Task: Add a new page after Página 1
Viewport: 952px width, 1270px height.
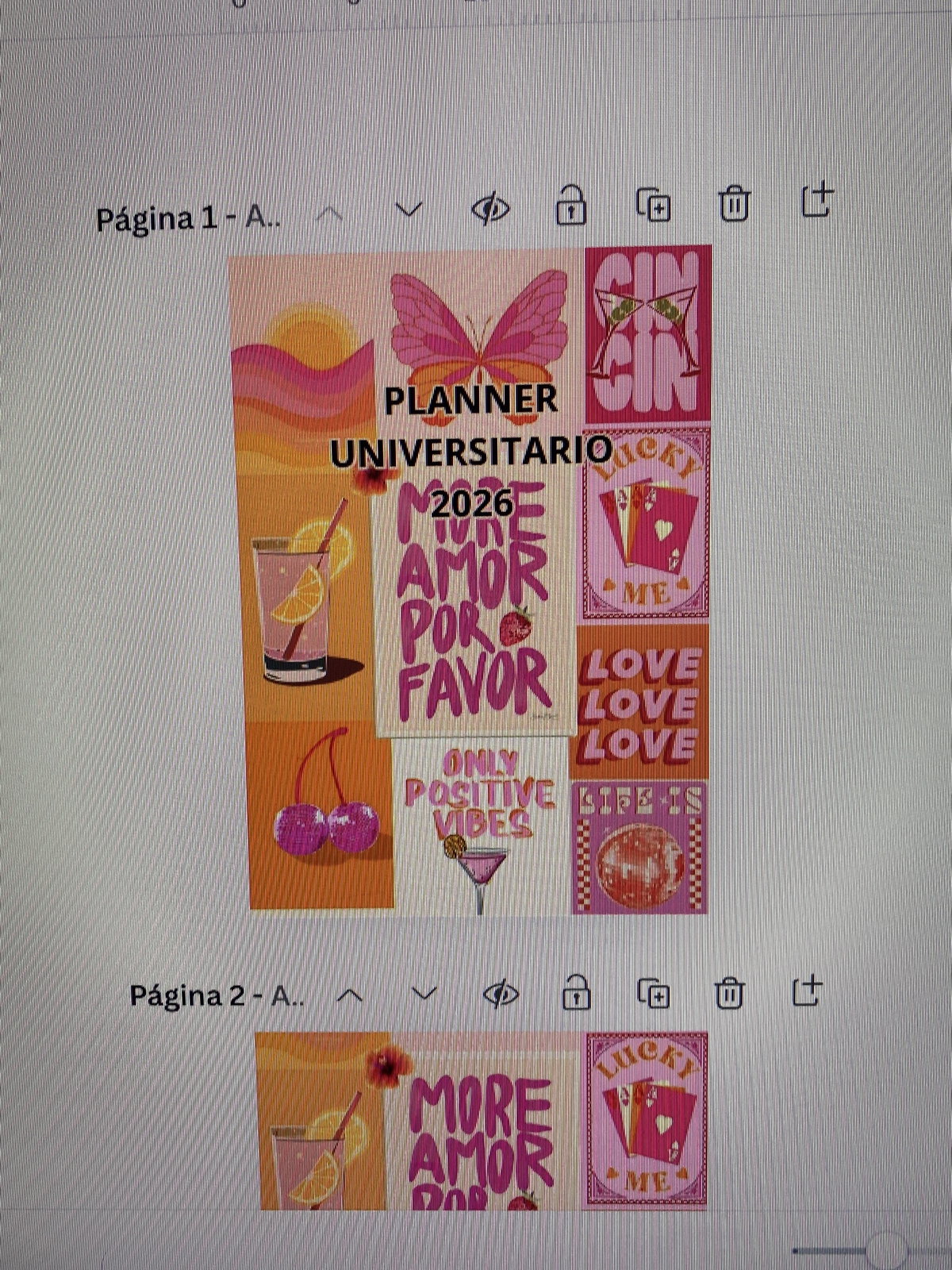Action: click(817, 200)
